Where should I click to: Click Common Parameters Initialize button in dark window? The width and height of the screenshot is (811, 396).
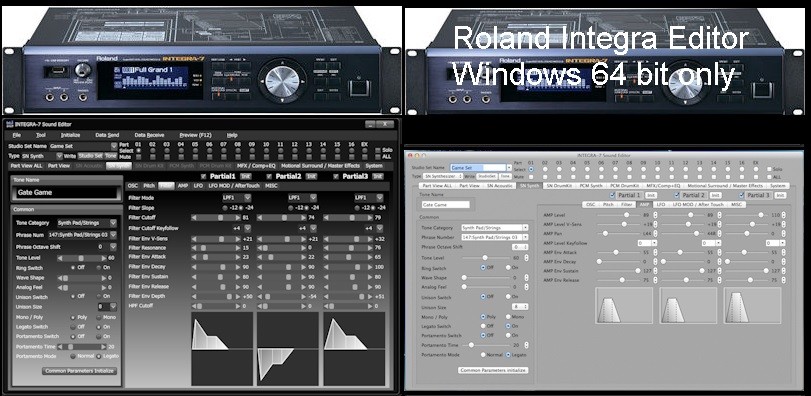[79, 371]
